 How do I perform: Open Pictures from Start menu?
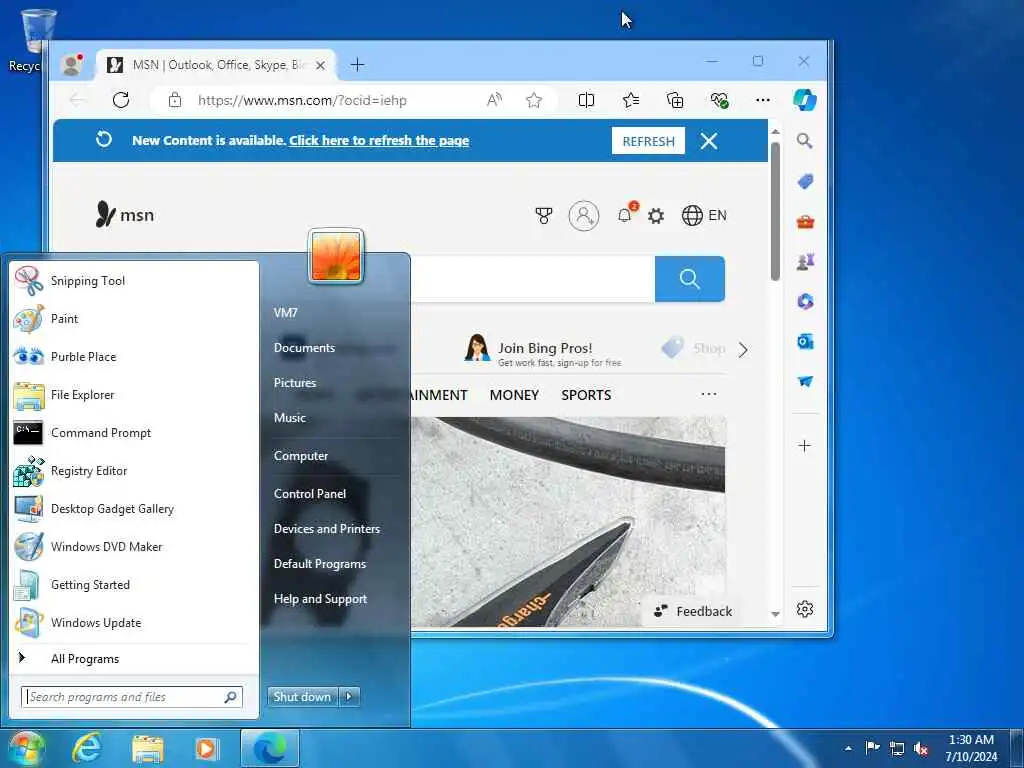click(295, 383)
